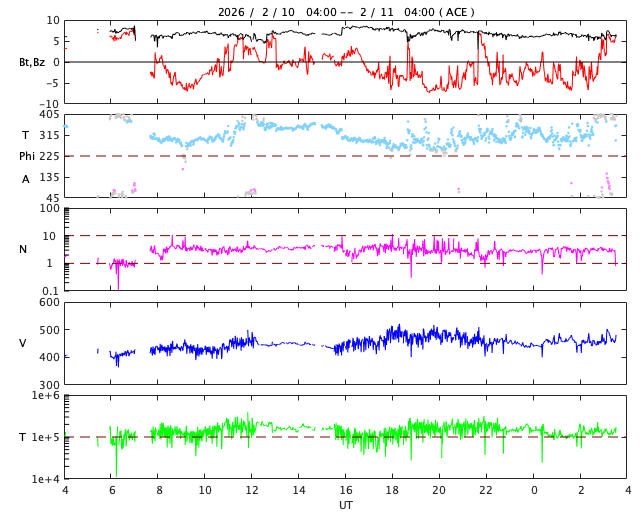The width and height of the screenshot is (640, 512).
Task: Select the 22 tick on the UT axis
Action: pyautogui.click(x=487, y=491)
